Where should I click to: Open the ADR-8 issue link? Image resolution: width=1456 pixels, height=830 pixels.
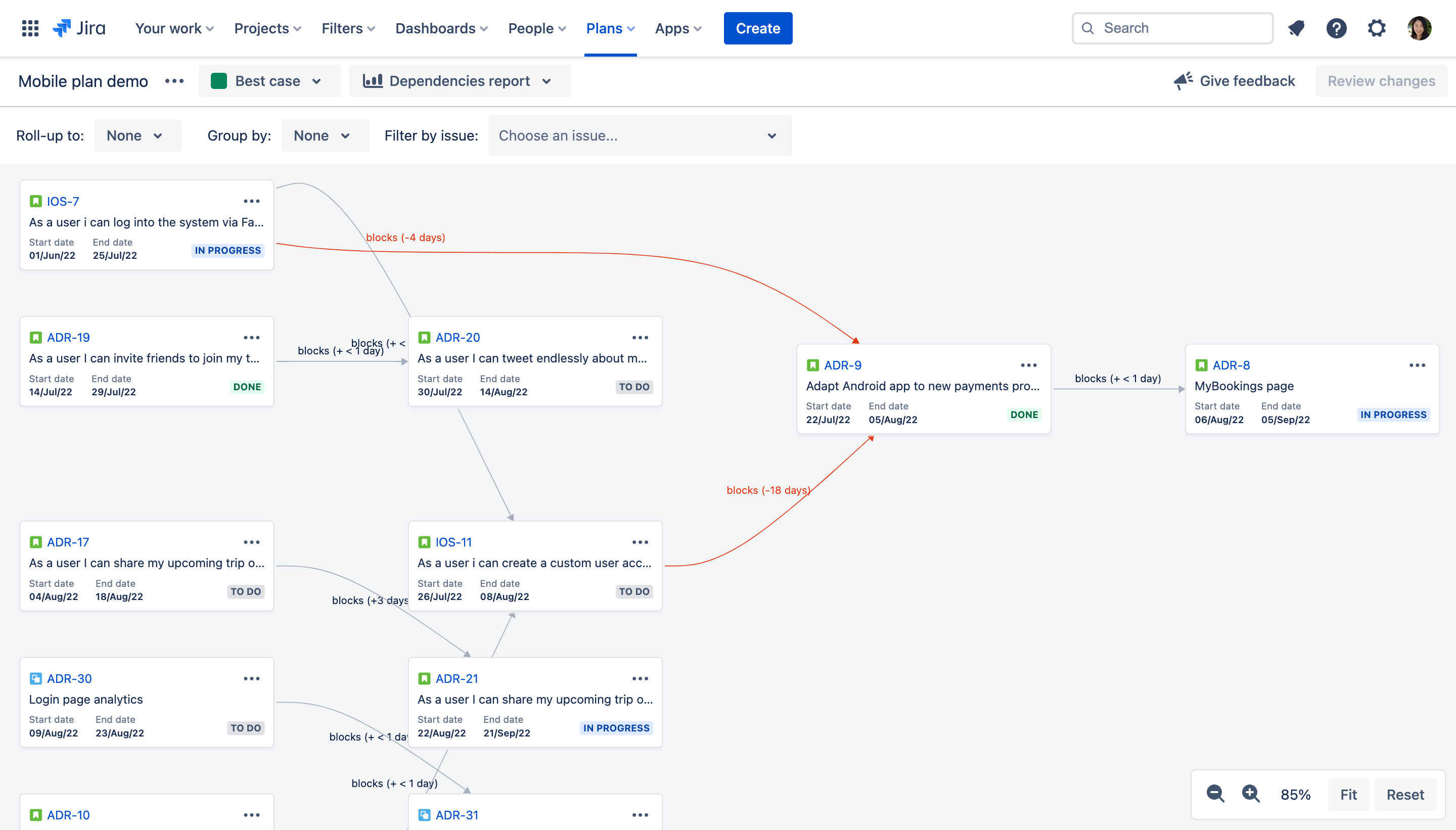tap(1231, 365)
